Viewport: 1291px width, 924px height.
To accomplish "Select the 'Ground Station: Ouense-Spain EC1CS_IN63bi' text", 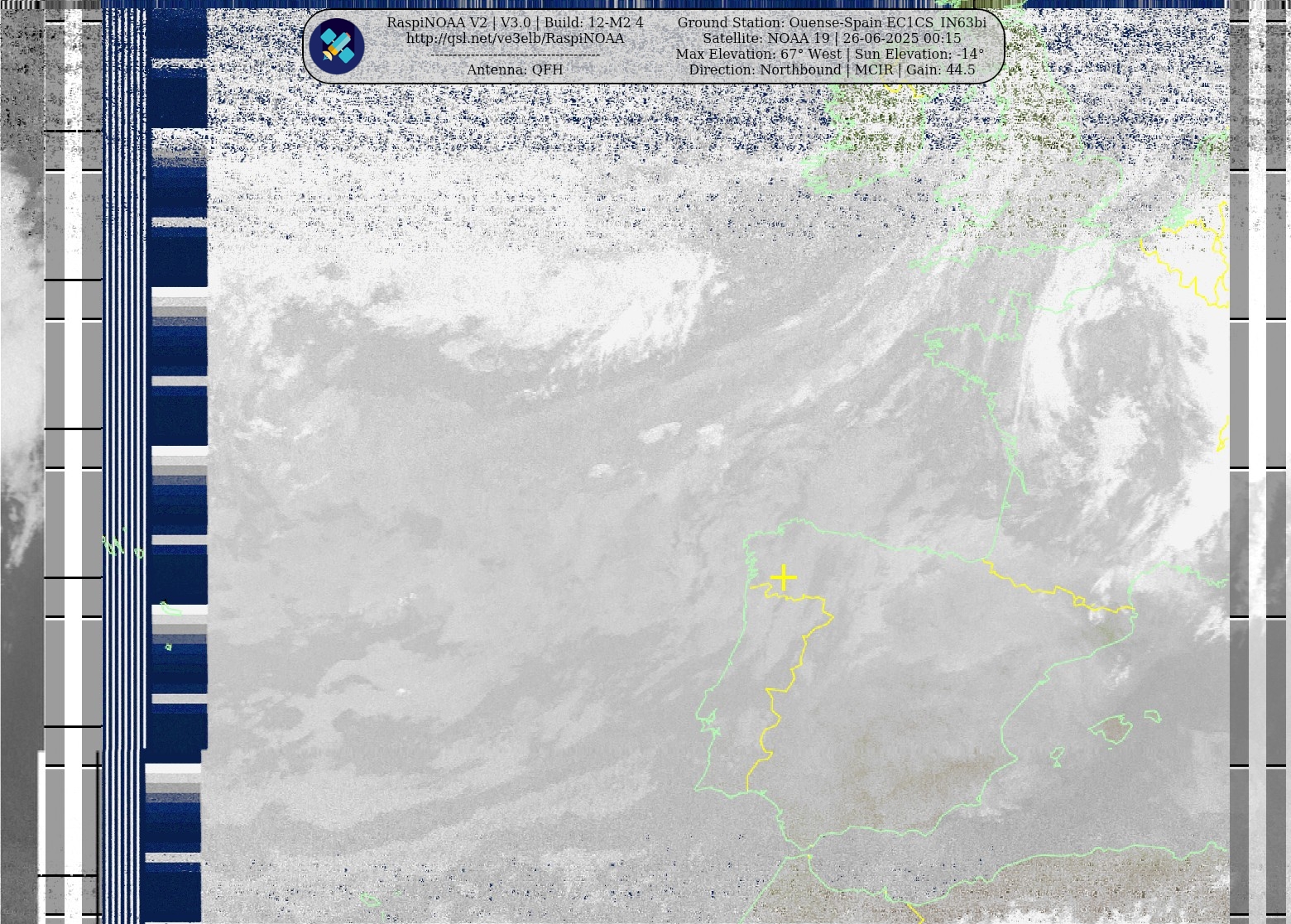I will point(832,23).
